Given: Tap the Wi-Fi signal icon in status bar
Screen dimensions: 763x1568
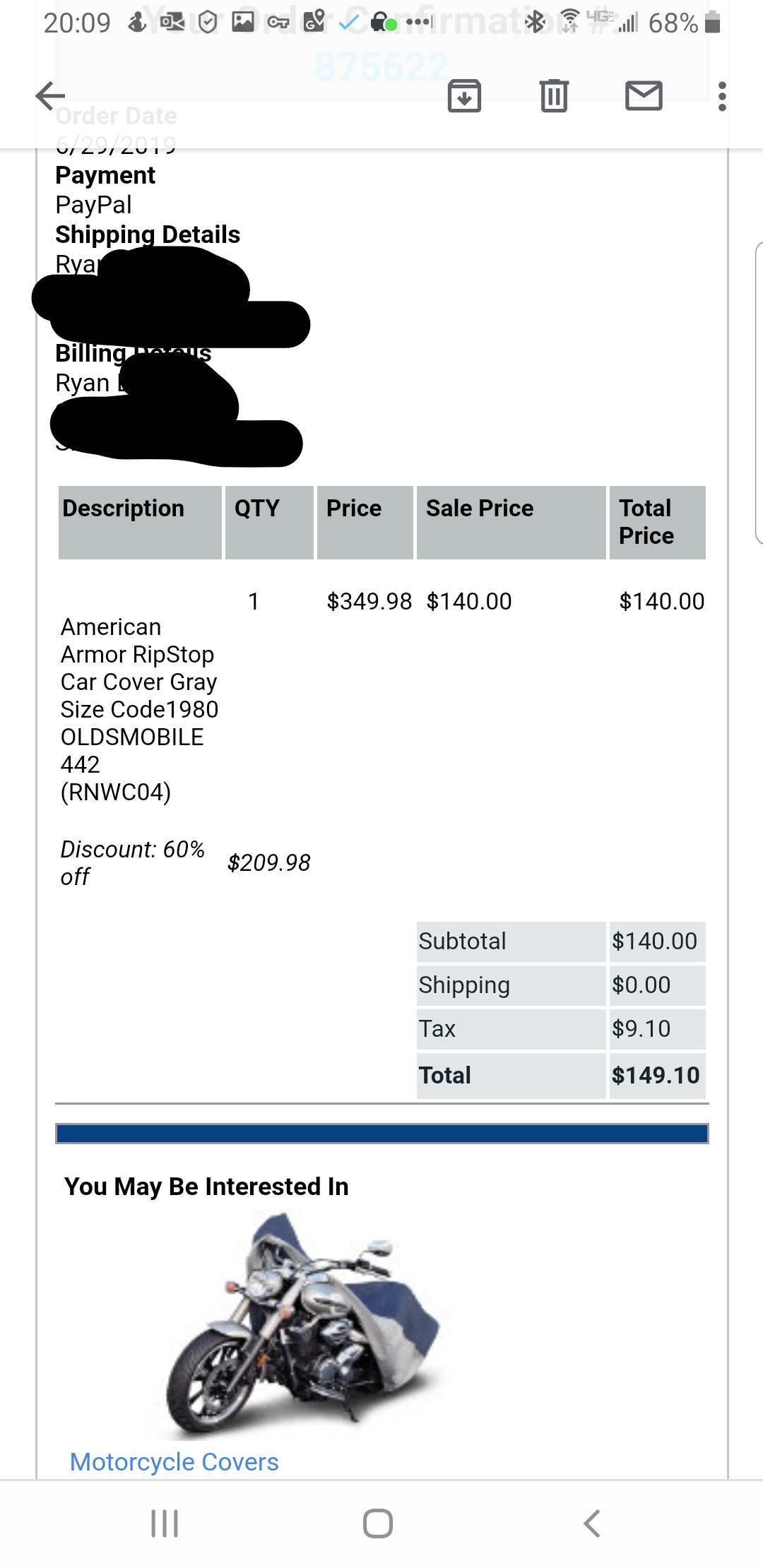Looking at the screenshot, I should (x=569, y=23).
